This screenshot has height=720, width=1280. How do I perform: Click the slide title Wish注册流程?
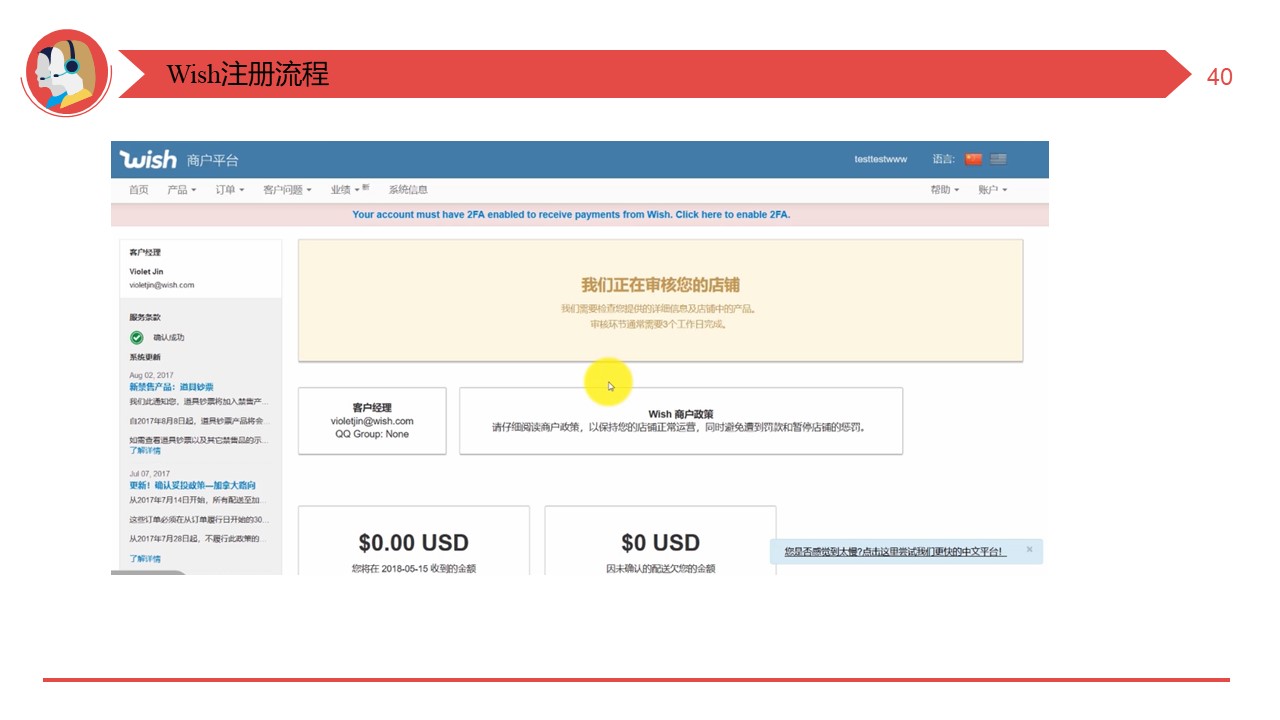pyautogui.click(x=247, y=74)
